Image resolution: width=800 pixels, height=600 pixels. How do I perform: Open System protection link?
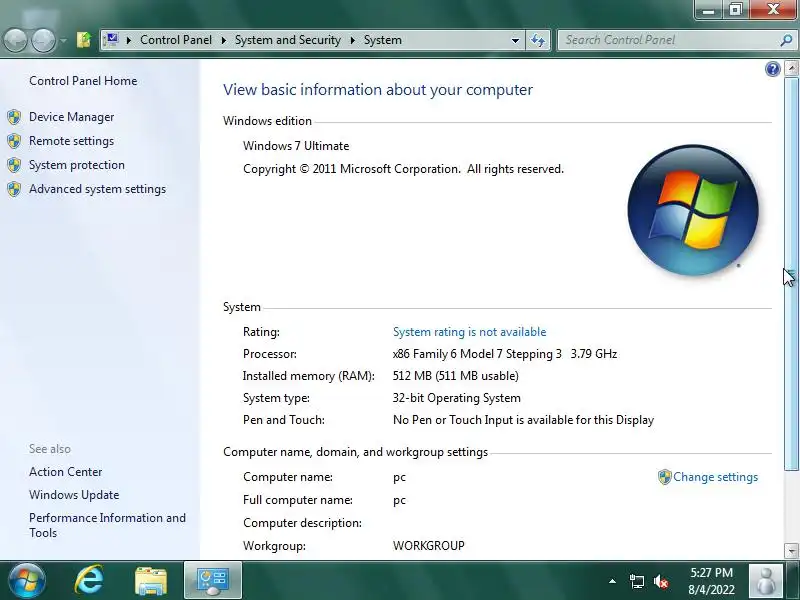(x=77, y=165)
